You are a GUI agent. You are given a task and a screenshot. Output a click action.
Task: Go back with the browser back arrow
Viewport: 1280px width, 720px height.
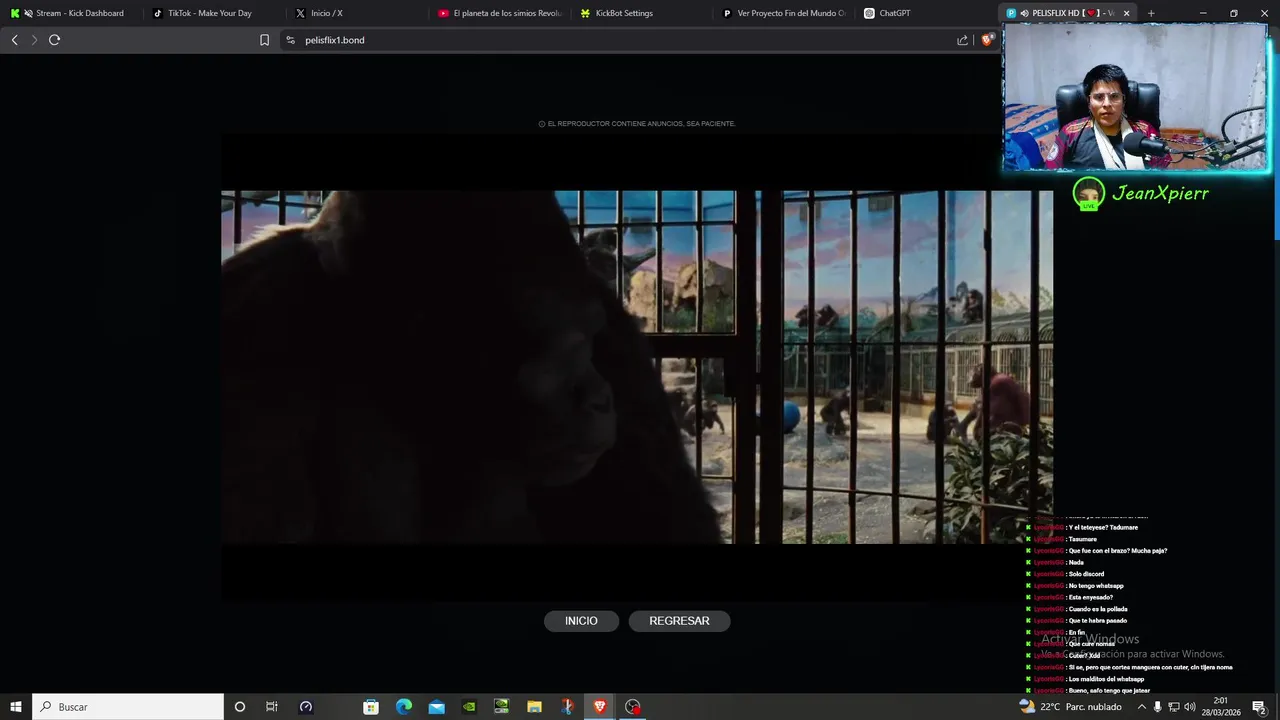point(14,40)
